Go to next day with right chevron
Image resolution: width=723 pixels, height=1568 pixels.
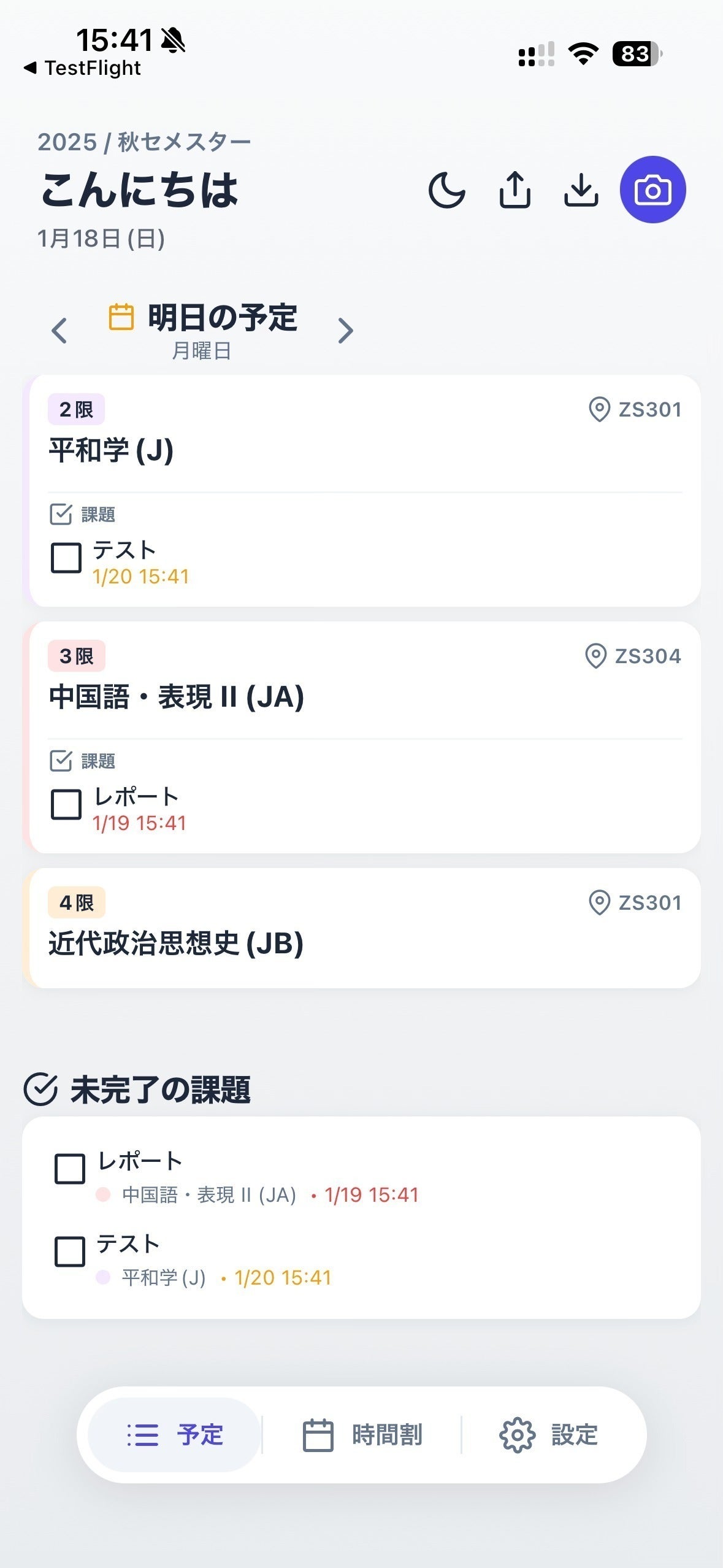(x=346, y=331)
